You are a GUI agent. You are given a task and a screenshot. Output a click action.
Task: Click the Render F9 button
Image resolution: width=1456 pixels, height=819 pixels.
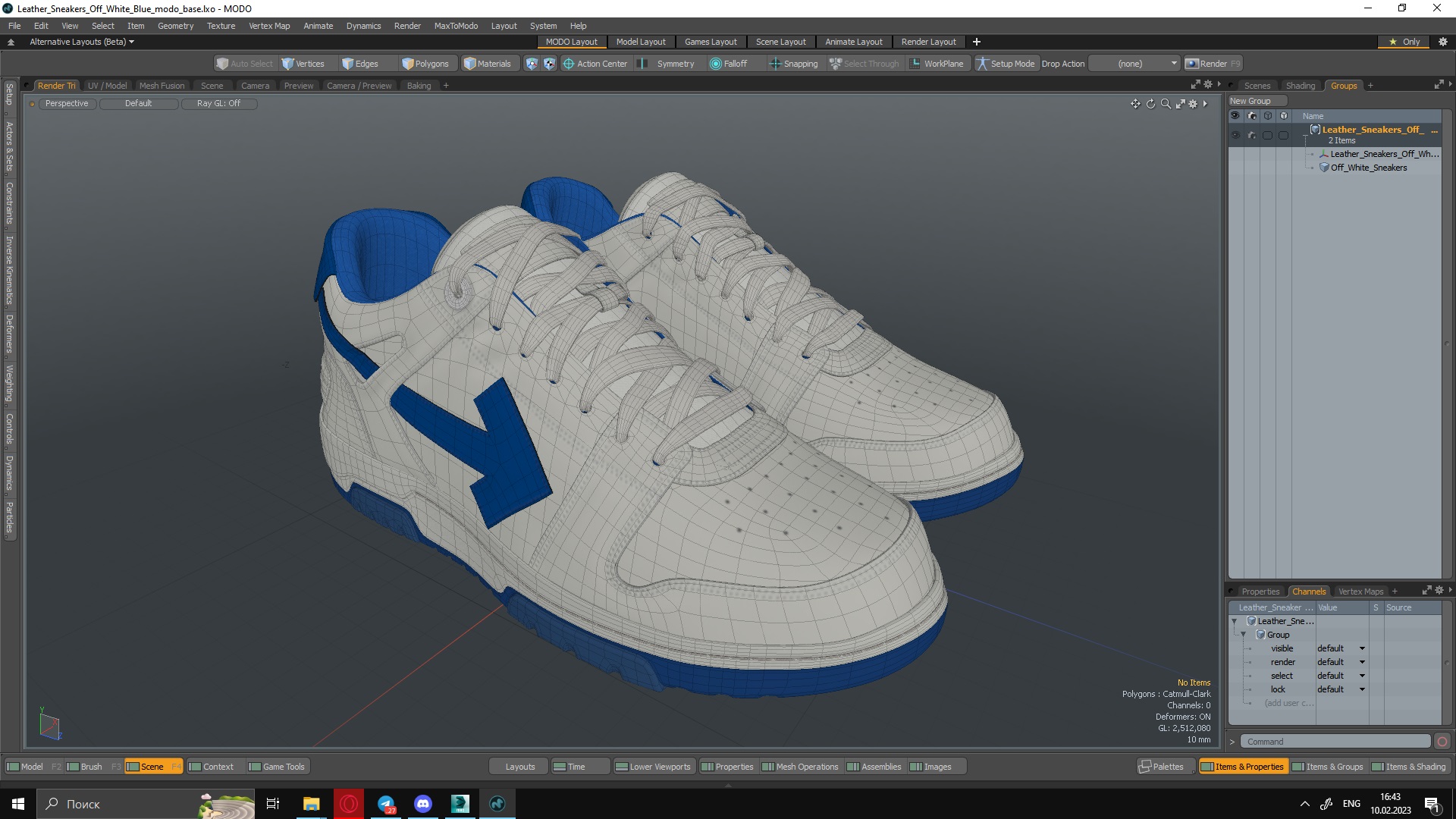tap(1213, 64)
